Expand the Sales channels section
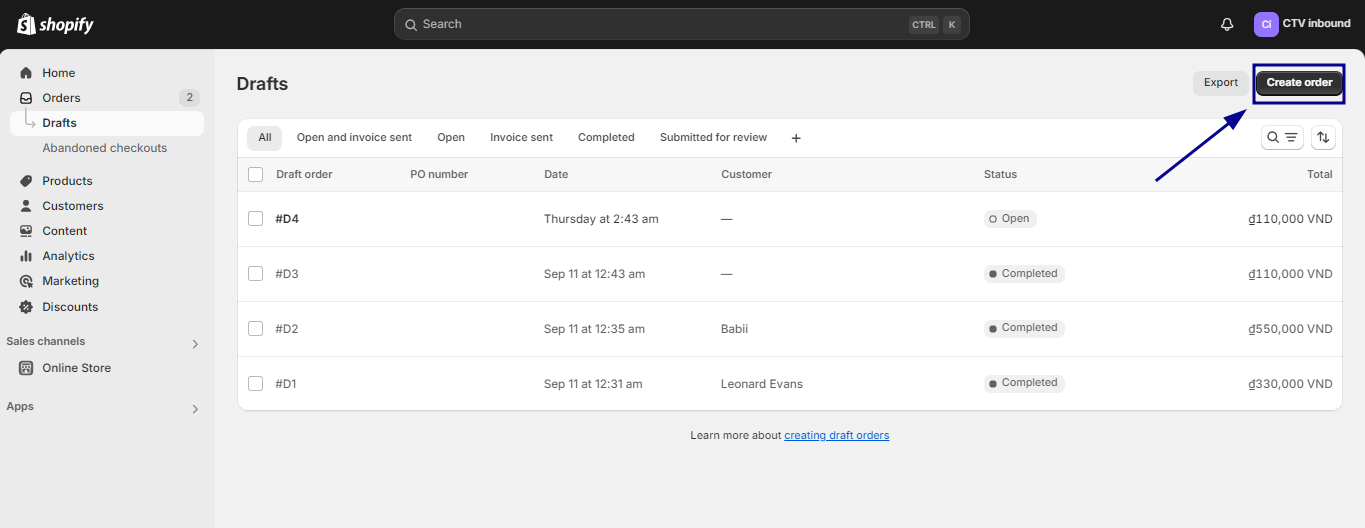Screen dimensions: 1365x528 point(195,344)
